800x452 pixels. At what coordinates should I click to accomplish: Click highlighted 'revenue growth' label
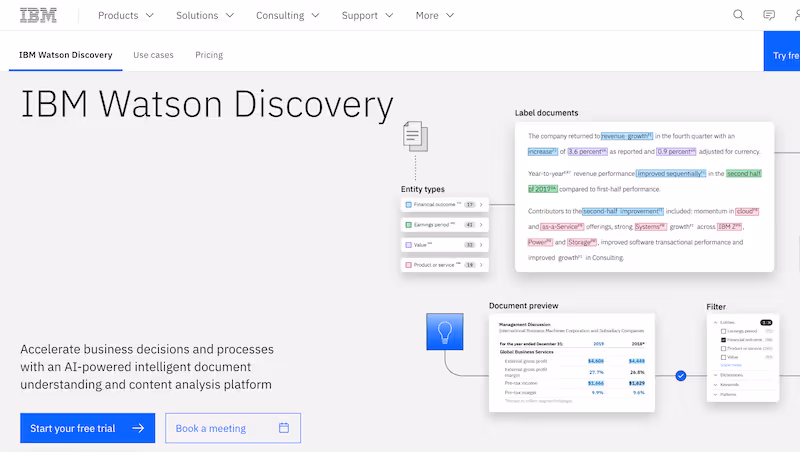[627, 136]
